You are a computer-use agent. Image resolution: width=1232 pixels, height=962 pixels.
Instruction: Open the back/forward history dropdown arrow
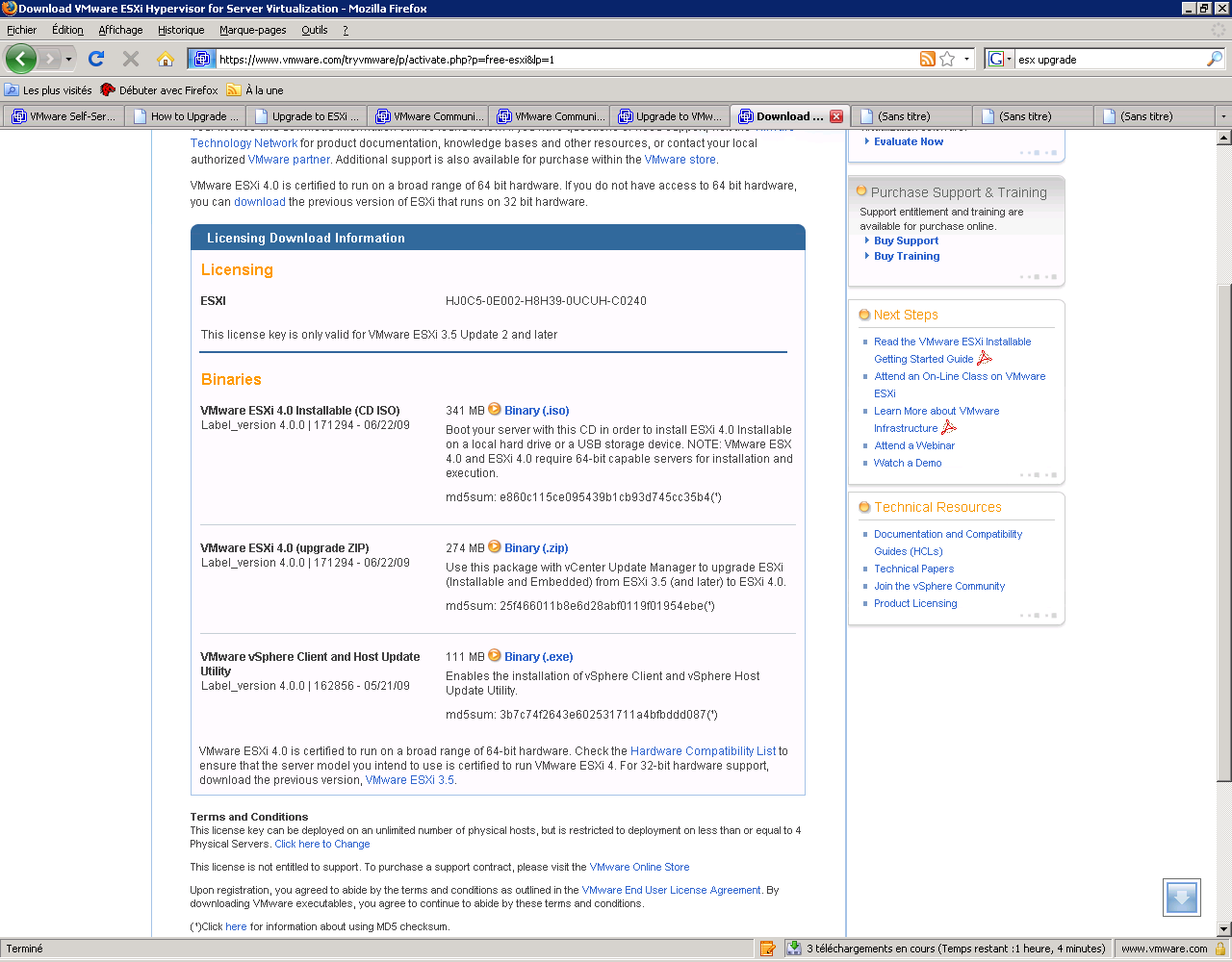point(68,60)
